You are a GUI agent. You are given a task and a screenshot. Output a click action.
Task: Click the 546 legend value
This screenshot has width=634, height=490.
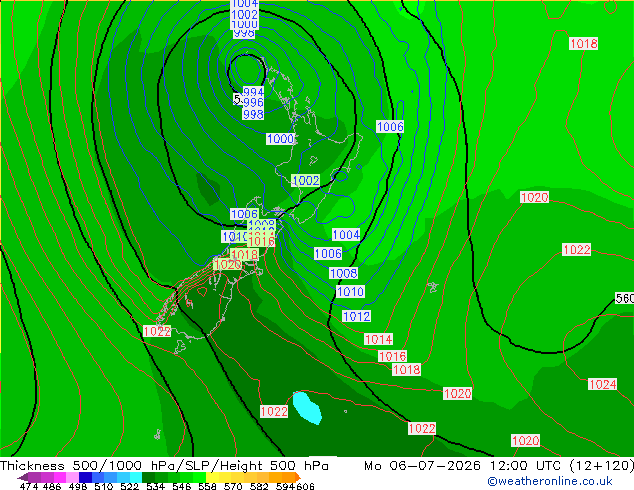click(182, 486)
